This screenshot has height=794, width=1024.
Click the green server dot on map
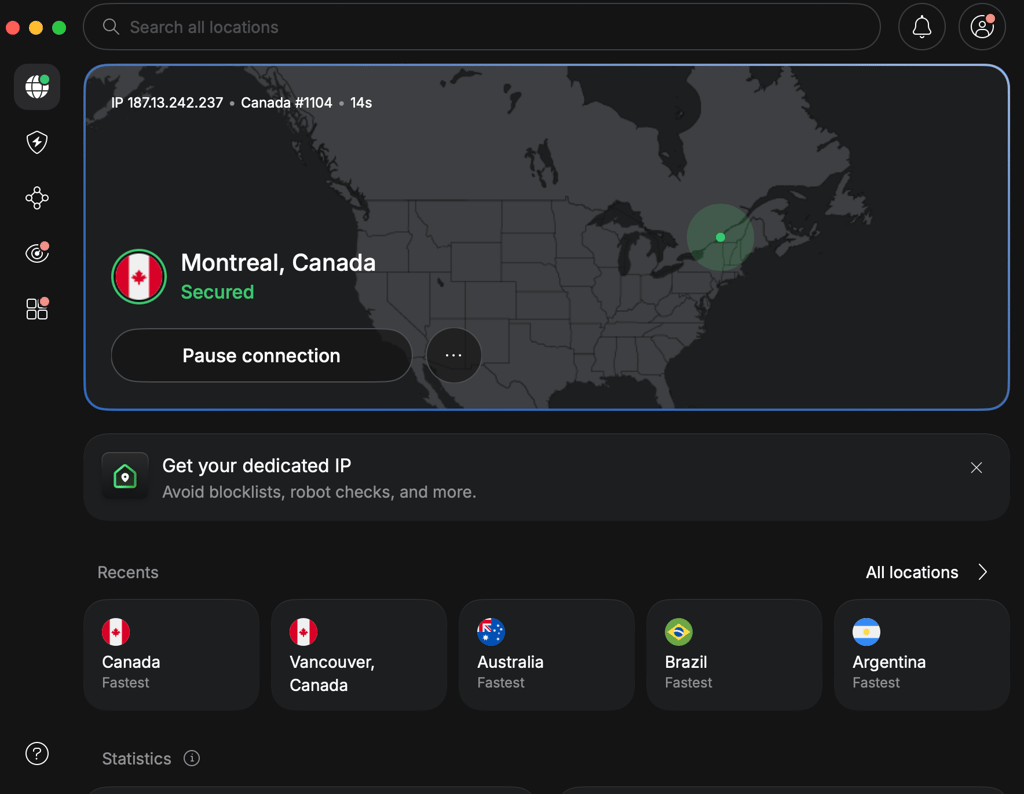coord(720,237)
